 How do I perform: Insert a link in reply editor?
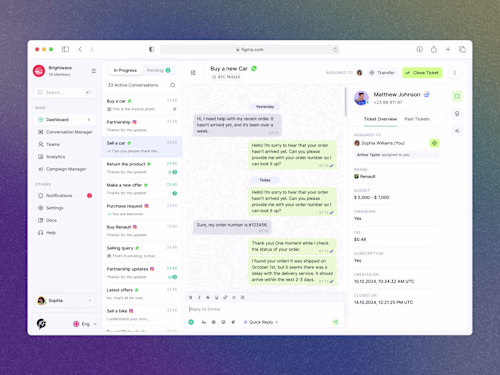225,297
